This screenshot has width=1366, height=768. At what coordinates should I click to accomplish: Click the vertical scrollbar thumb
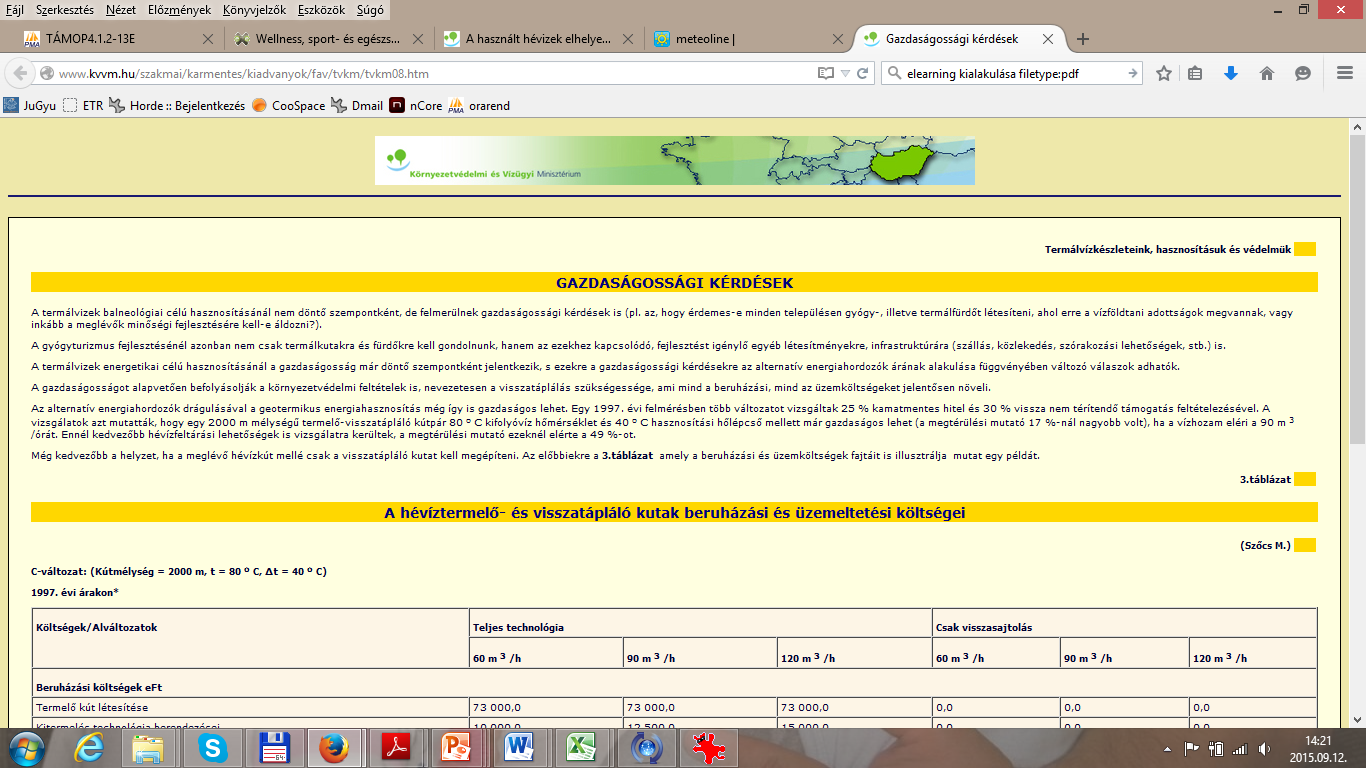[1357, 290]
